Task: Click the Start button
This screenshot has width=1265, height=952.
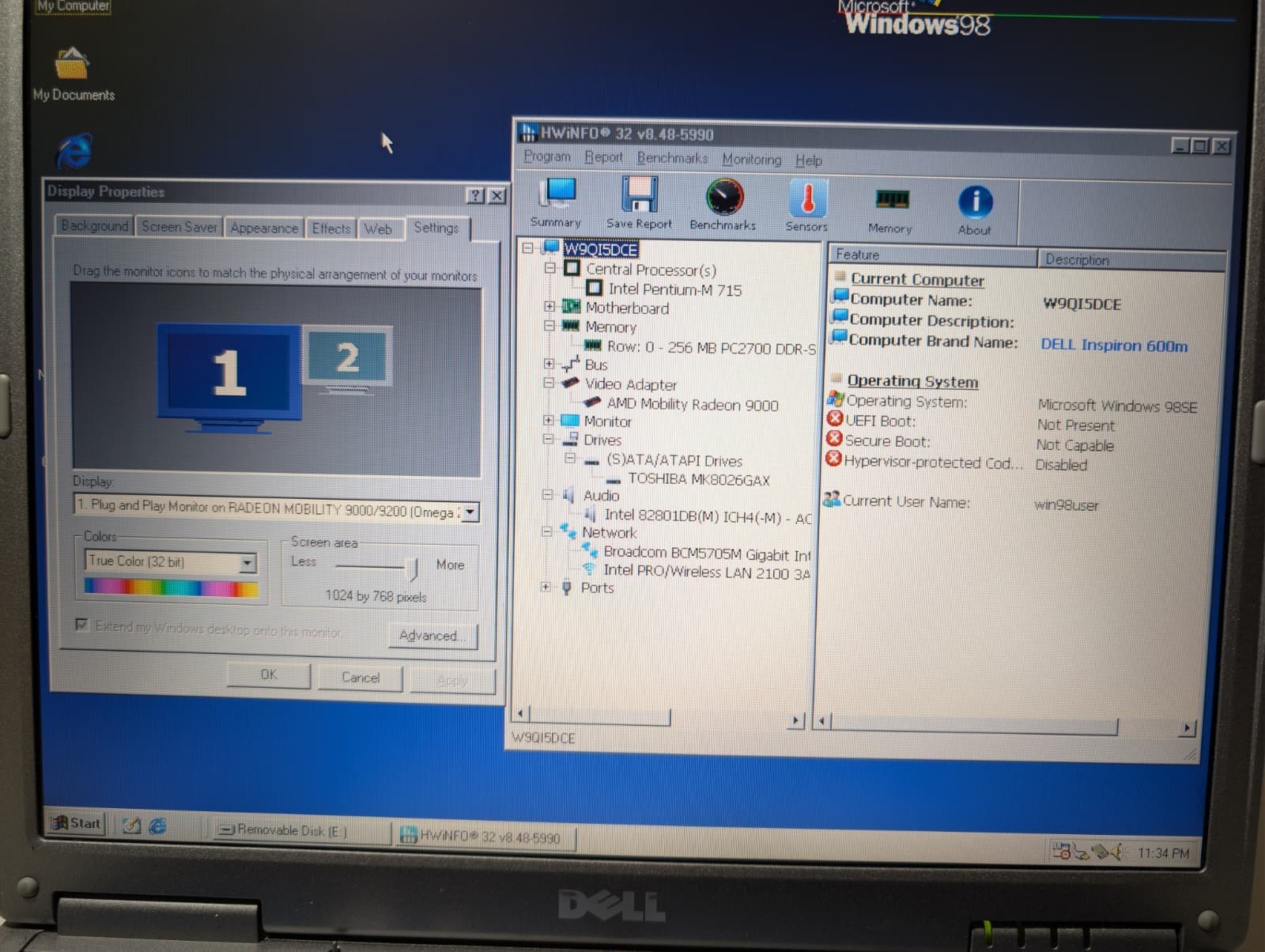Action: pos(77,823)
